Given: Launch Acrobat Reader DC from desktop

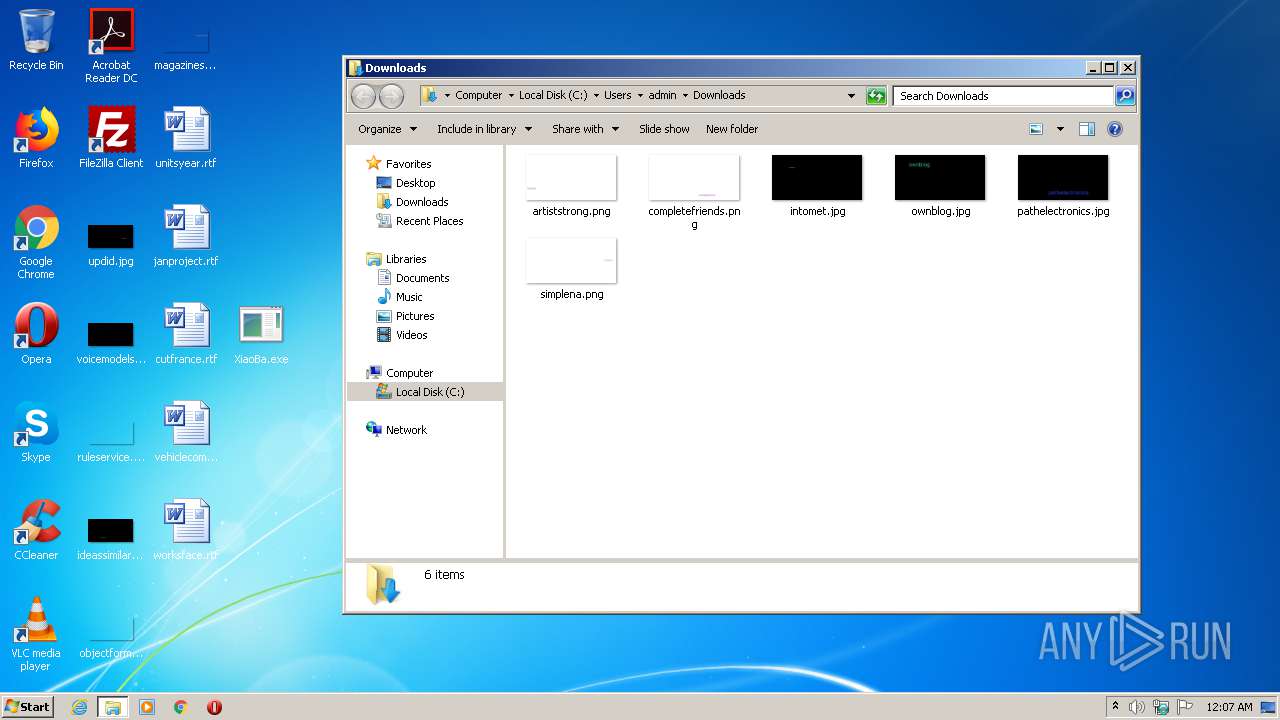Looking at the screenshot, I should (x=111, y=45).
